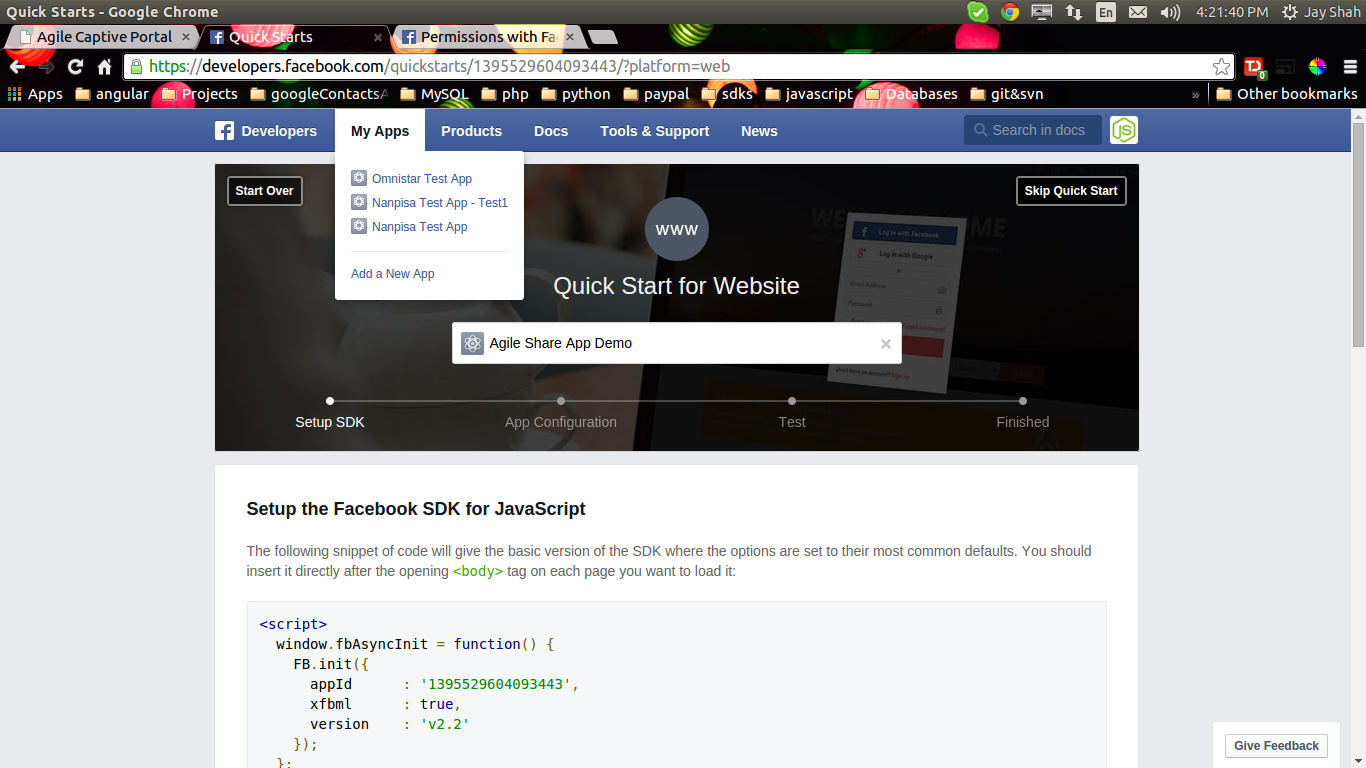Click the Node.js logo icon in navbar
Image resolution: width=1366 pixels, height=768 pixels.
[1124, 130]
